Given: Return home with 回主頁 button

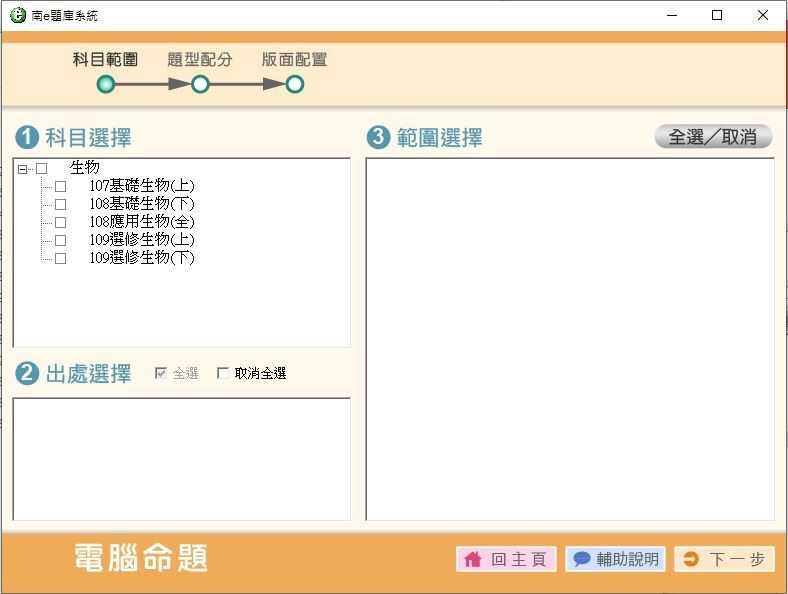Looking at the screenshot, I should coord(506,559).
